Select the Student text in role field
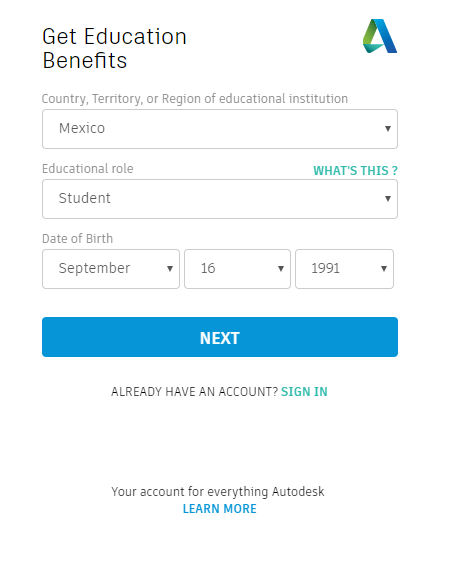This screenshot has height=570, width=449. [x=84, y=198]
